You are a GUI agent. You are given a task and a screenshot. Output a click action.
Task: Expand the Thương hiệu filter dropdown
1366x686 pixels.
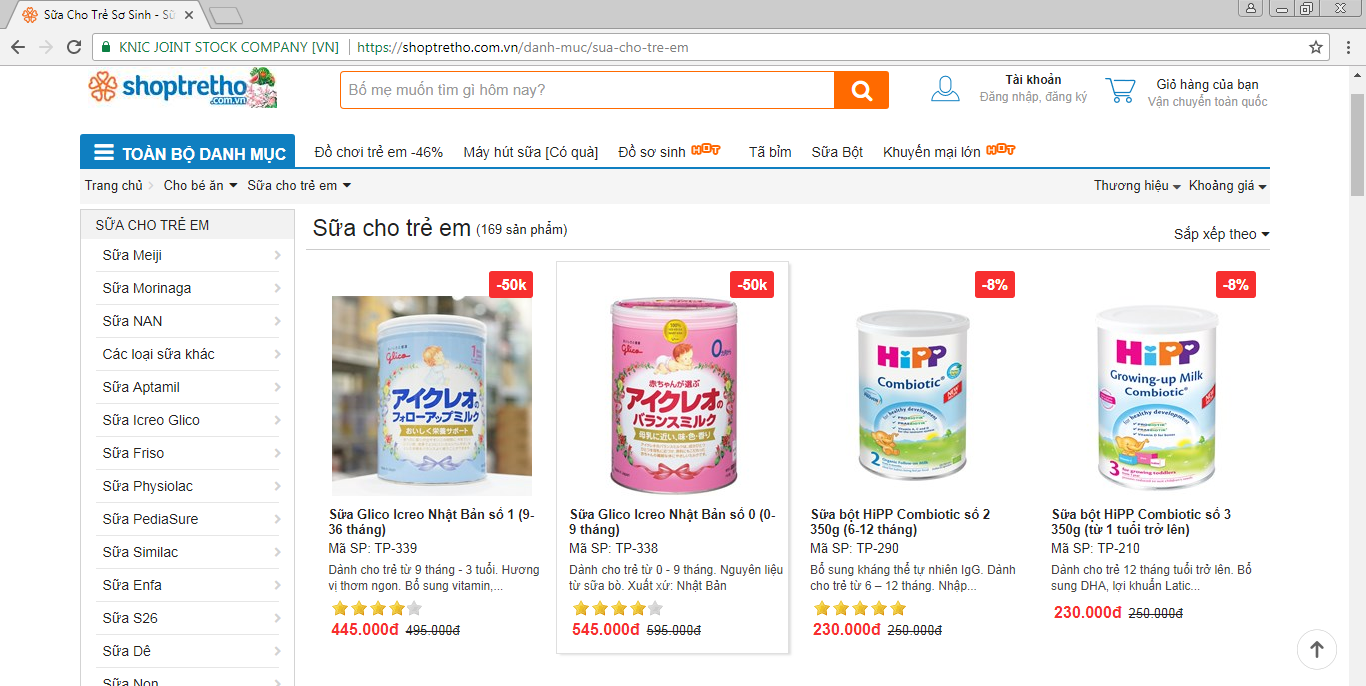[x=1137, y=186]
